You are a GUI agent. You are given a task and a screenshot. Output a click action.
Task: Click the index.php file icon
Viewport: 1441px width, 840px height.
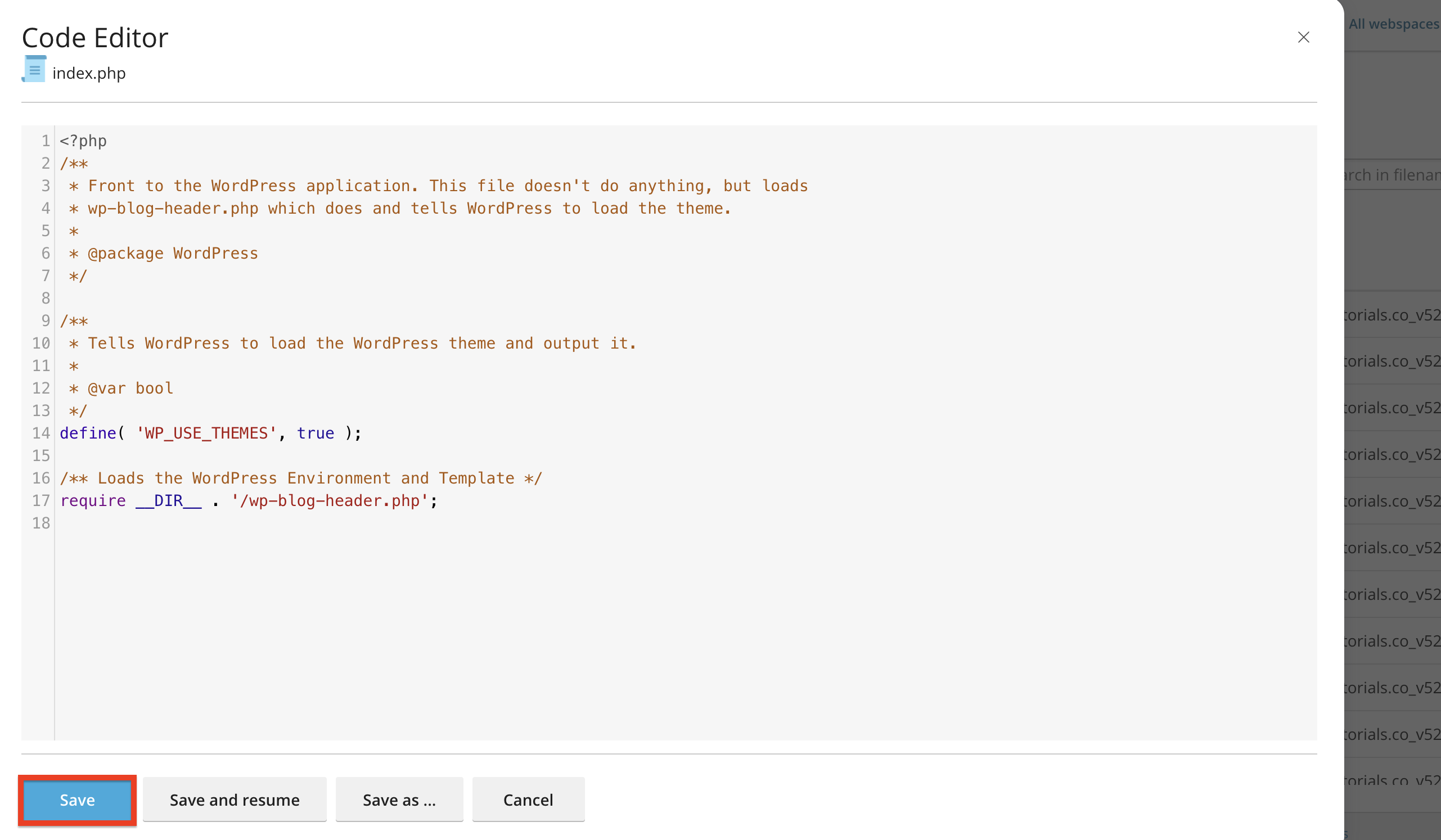[34, 69]
